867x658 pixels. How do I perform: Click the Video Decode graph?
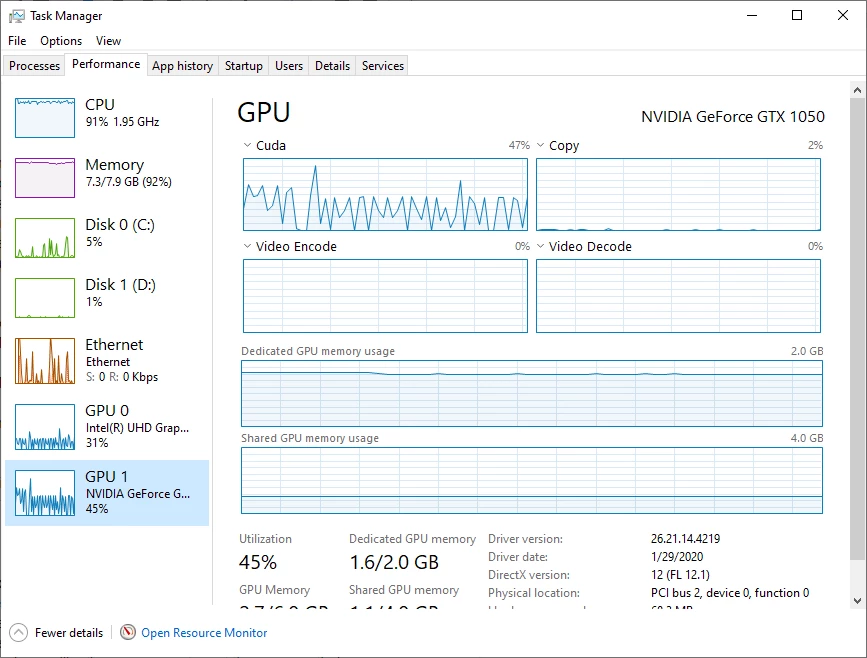click(678, 296)
